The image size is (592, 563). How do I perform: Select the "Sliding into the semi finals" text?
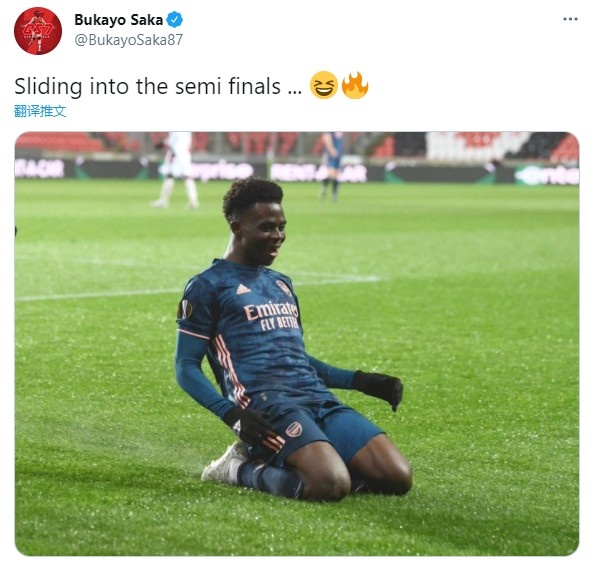147,86
